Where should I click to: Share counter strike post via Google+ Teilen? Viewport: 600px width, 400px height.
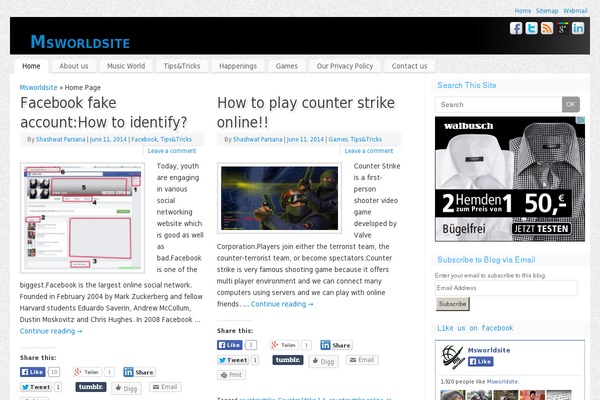click(284, 345)
